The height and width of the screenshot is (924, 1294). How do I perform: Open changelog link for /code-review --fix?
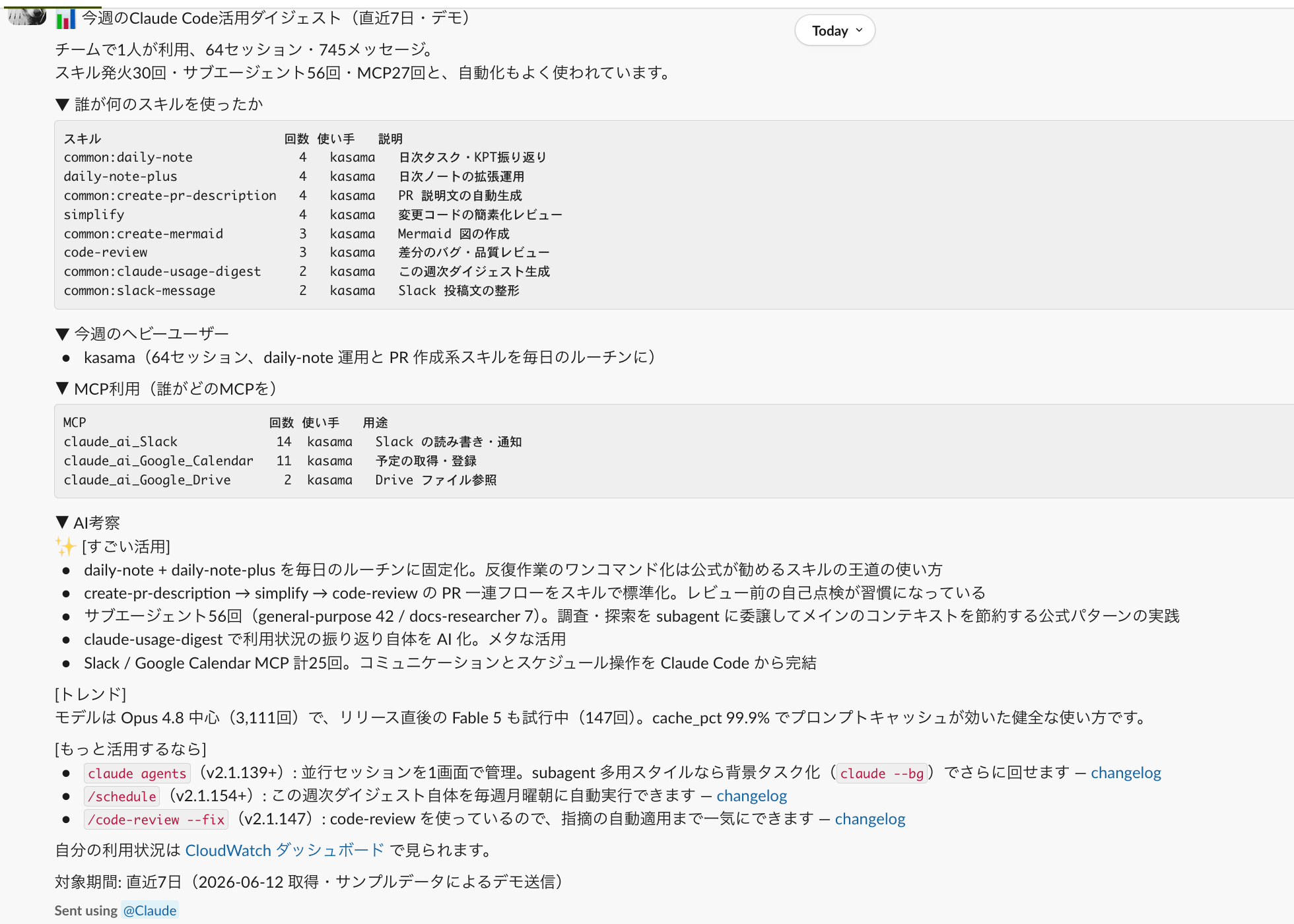tap(870, 818)
